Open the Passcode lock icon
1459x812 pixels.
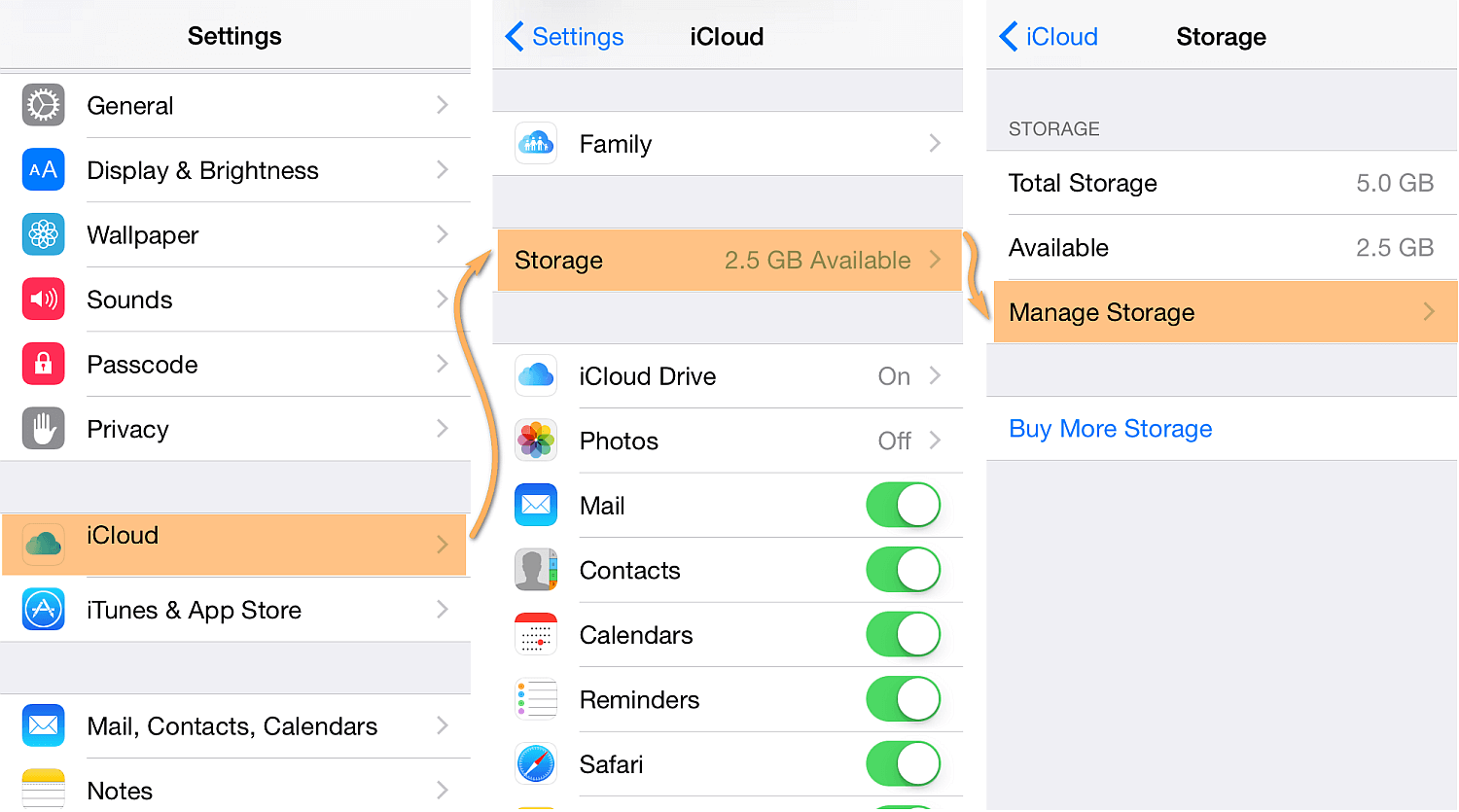43,364
